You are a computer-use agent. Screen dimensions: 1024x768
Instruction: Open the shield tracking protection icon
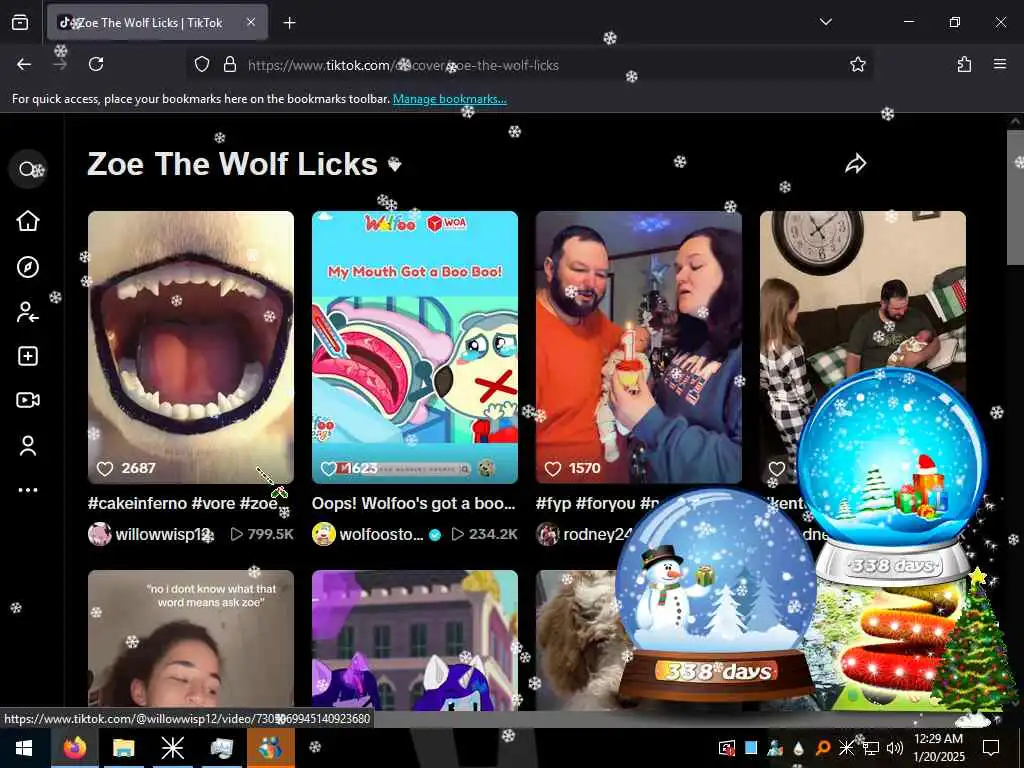coord(202,65)
